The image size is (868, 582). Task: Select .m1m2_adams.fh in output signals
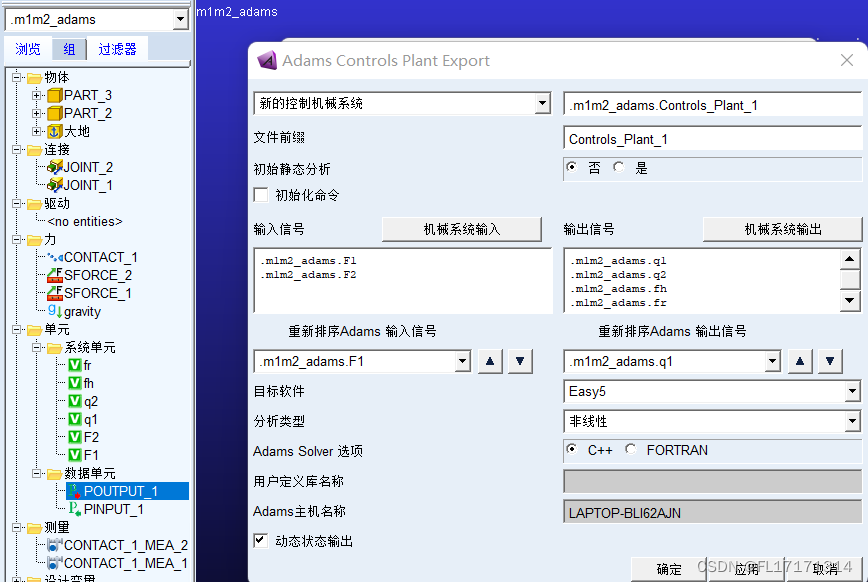coord(618,289)
